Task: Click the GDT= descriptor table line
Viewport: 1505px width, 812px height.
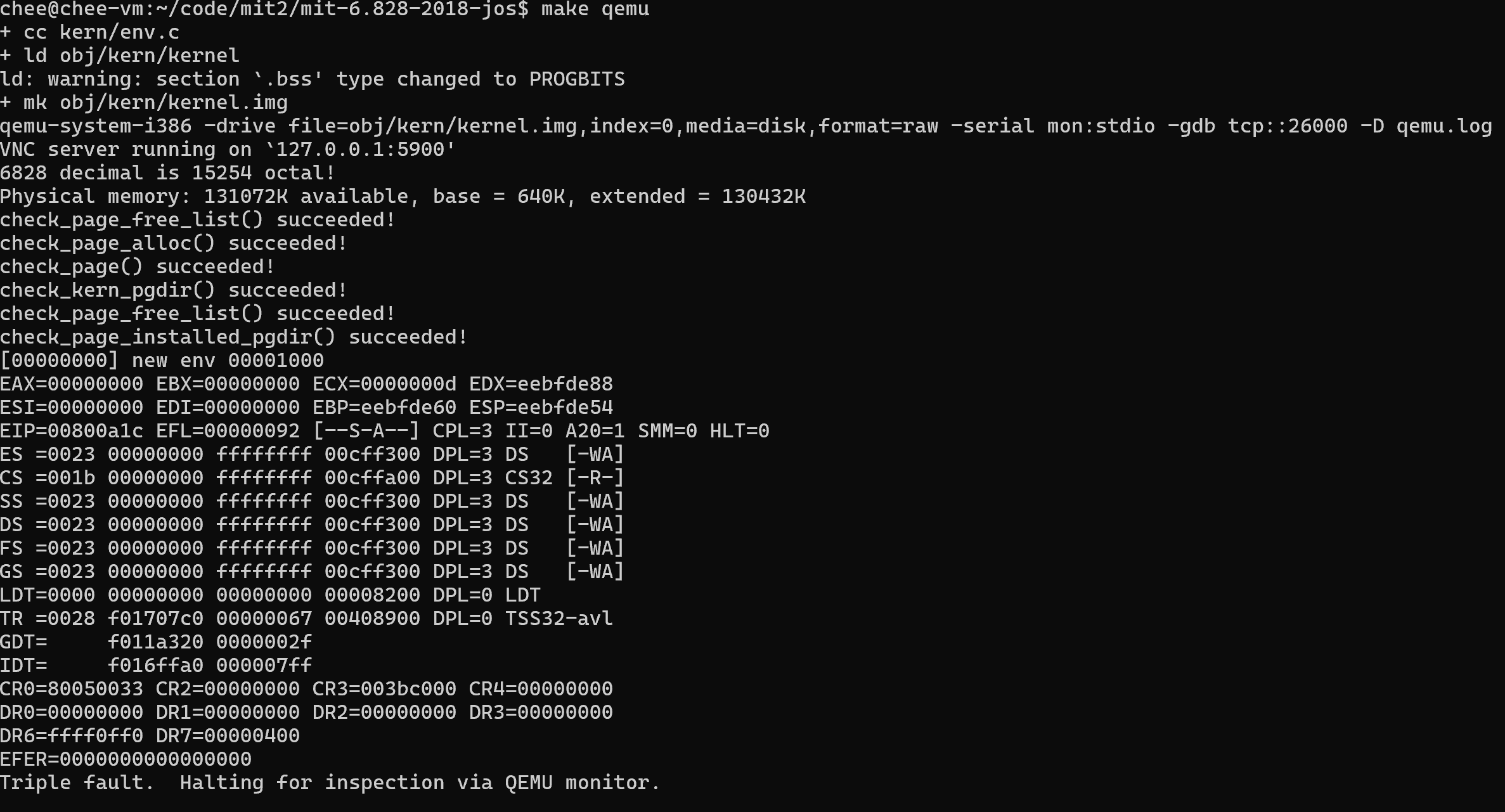Action: (x=156, y=642)
